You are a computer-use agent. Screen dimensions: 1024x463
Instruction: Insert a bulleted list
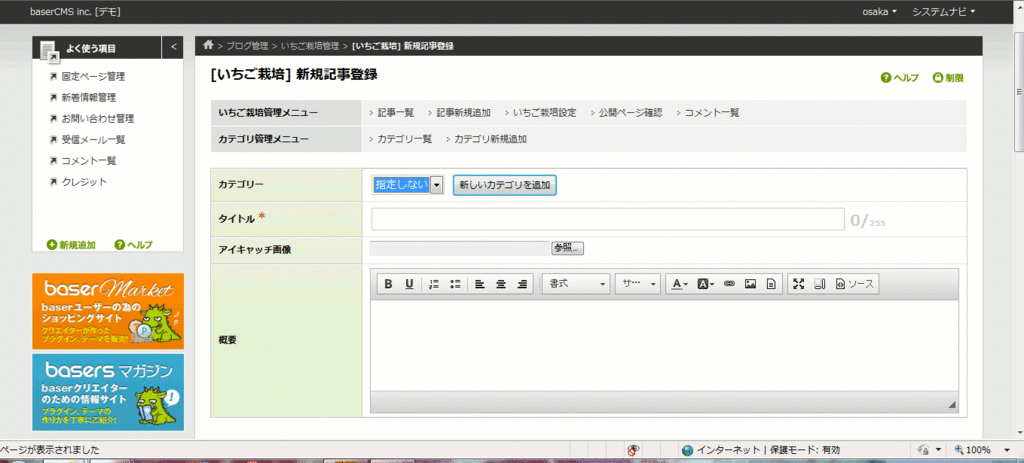pyautogui.click(x=455, y=284)
